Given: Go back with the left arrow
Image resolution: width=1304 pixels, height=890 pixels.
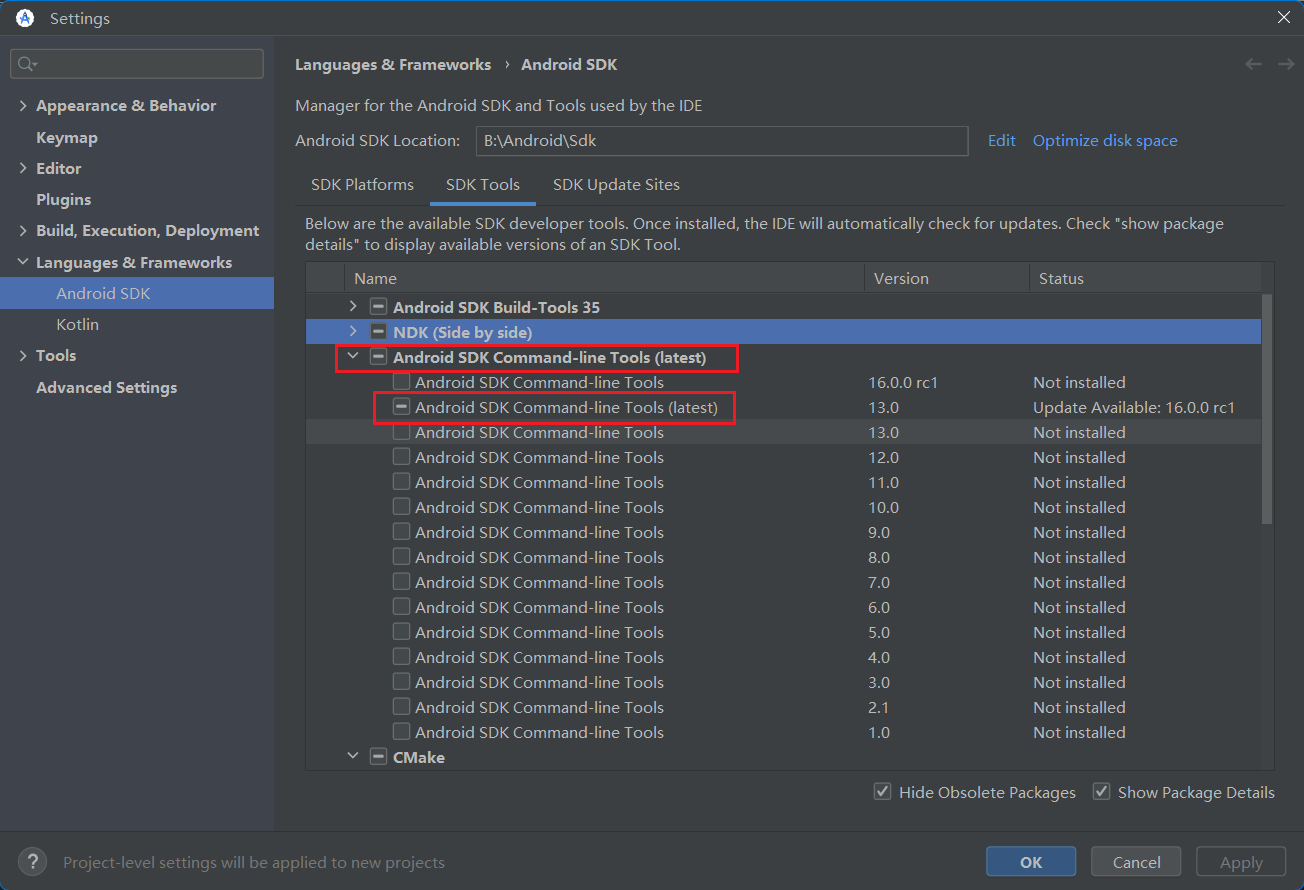Looking at the screenshot, I should pyautogui.click(x=1253, y=64).
